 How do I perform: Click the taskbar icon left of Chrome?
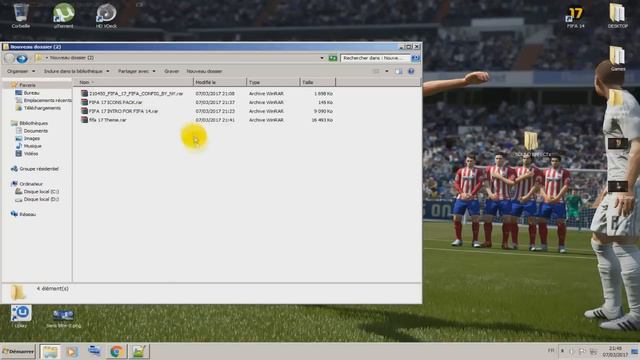point(94,351)
